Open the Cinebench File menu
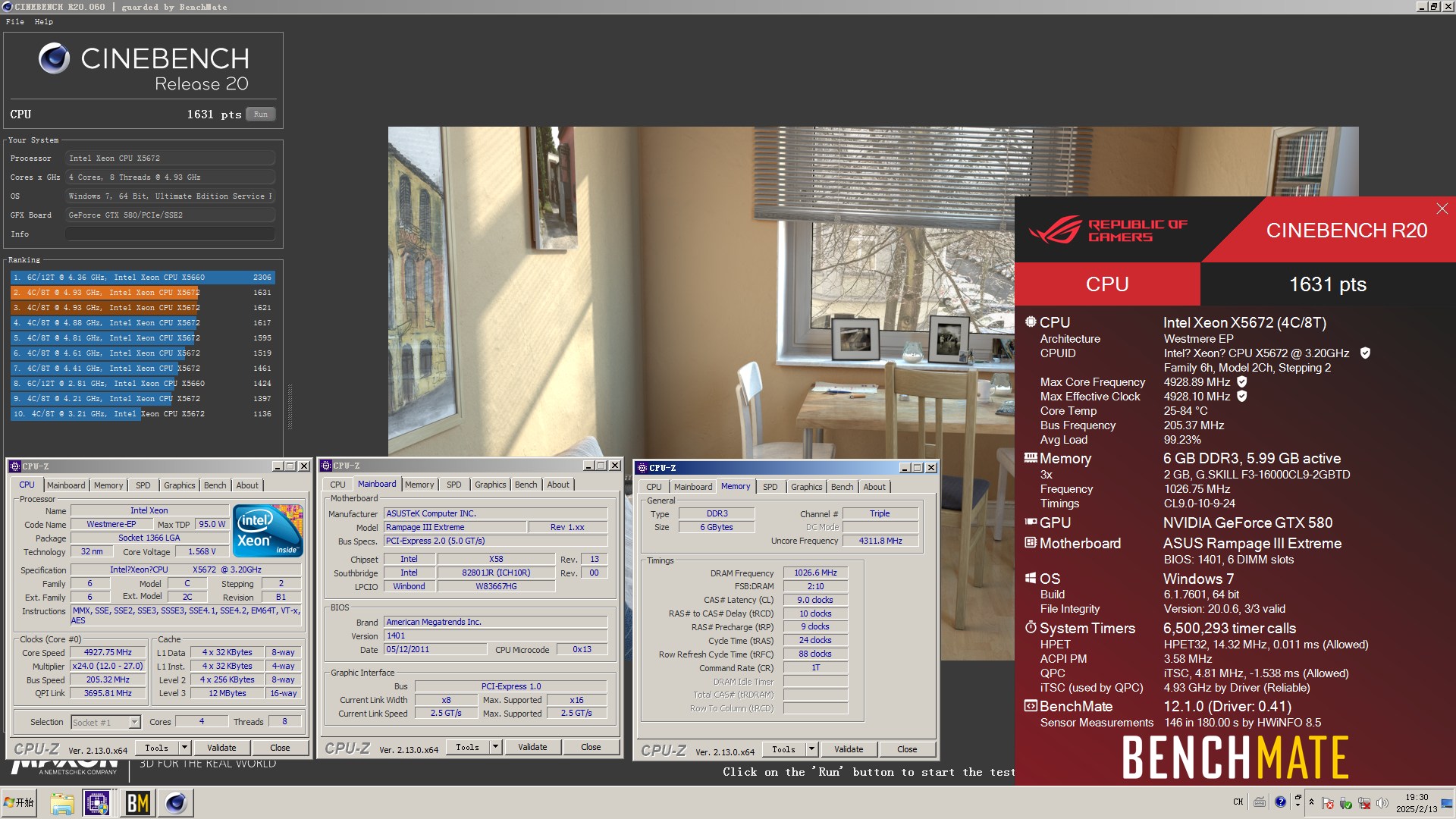1456x819 pixels. coord(14,22)
